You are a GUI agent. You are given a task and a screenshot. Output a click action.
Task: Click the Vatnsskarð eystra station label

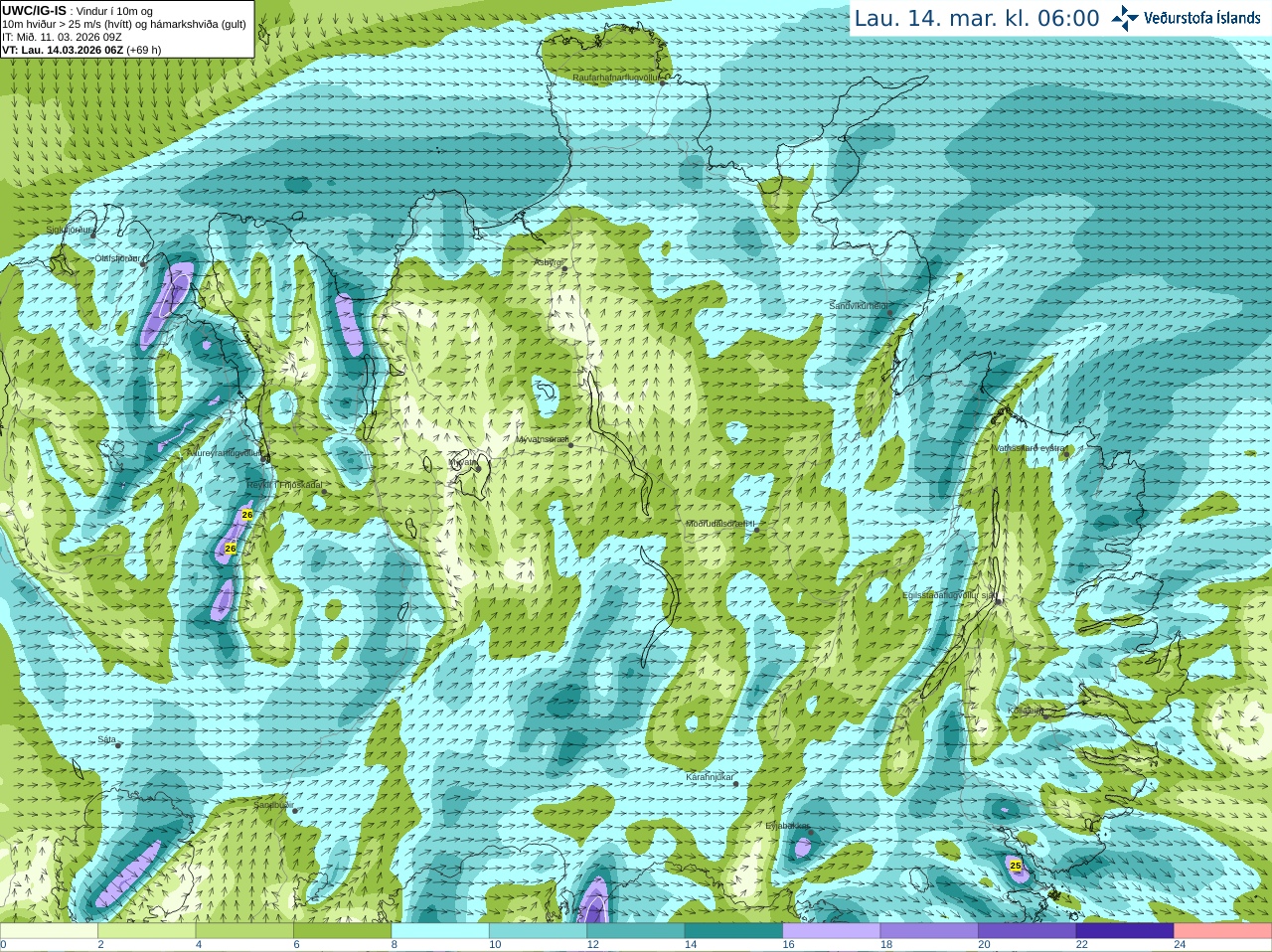pyautogui.click(x=1030, y=448)
